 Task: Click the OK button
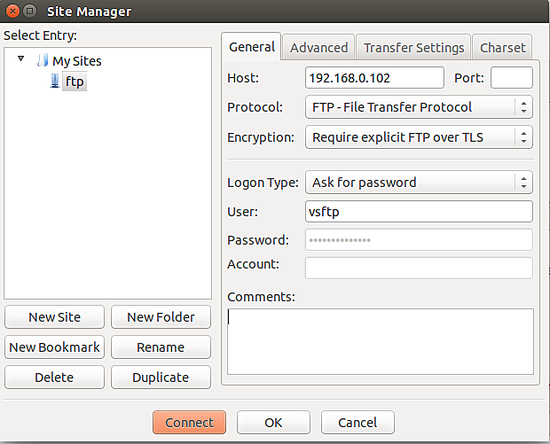(274, 423)
